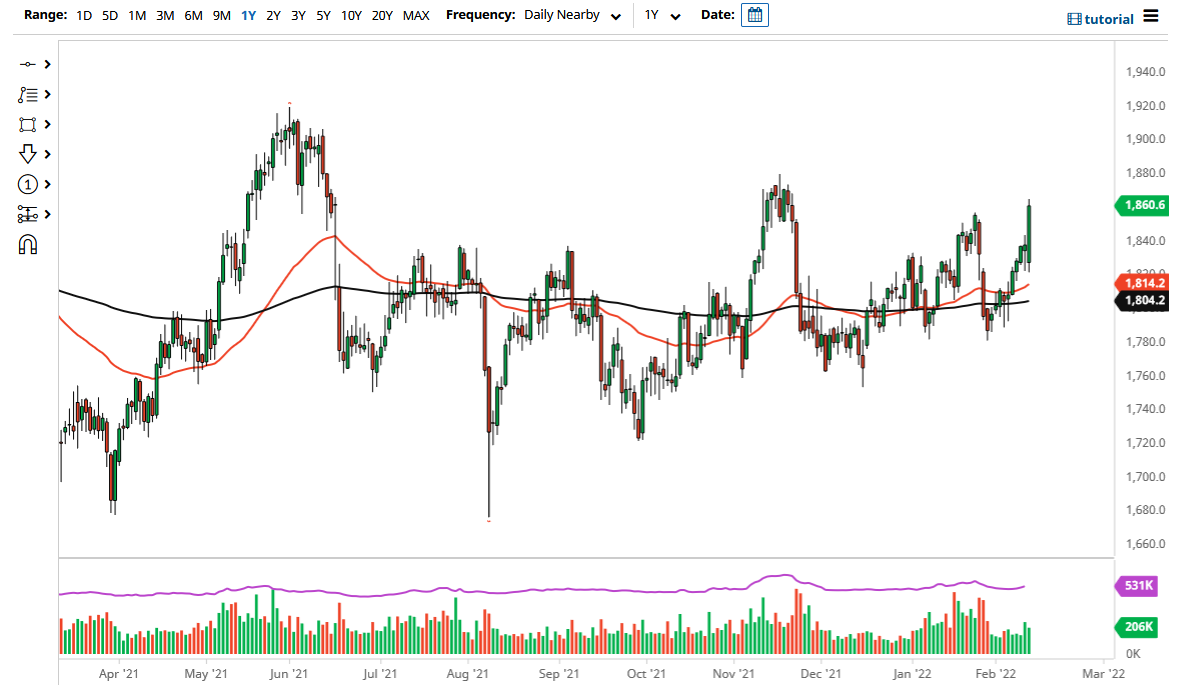The image size is (1177, 693).
Task: Click the 0K volume axis label
Action: (1133, 653)
